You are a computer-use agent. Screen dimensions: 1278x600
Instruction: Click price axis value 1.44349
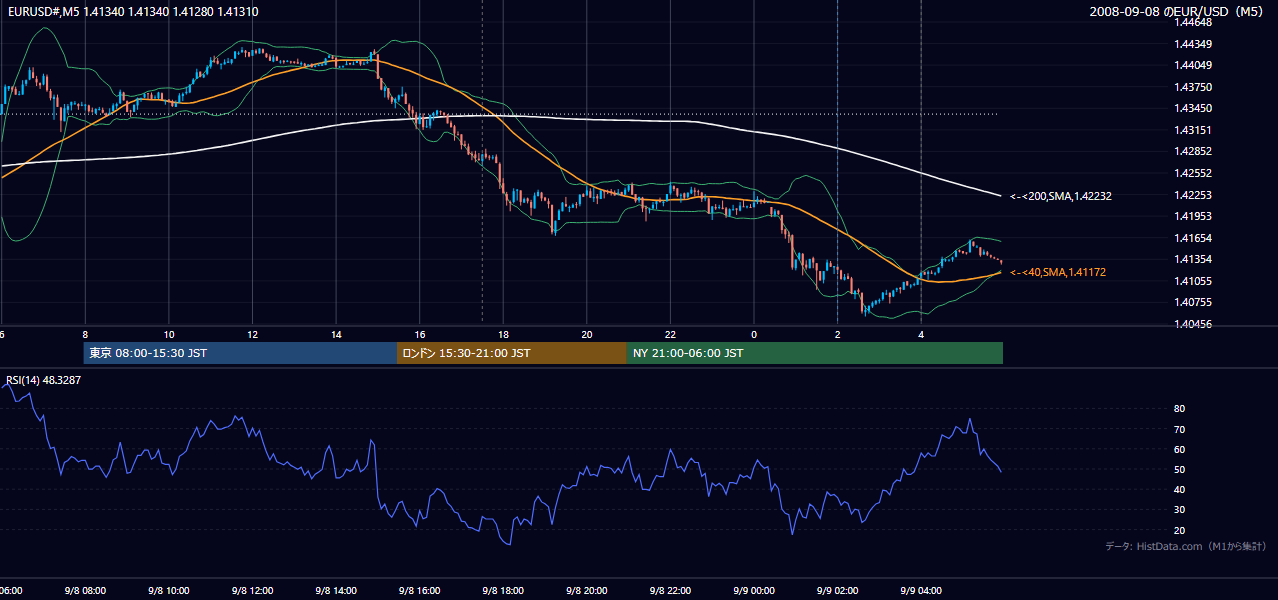1194,44
